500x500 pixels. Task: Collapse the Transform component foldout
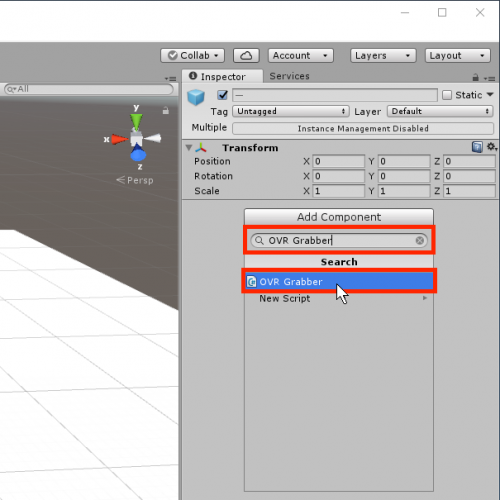pos(189,147)
